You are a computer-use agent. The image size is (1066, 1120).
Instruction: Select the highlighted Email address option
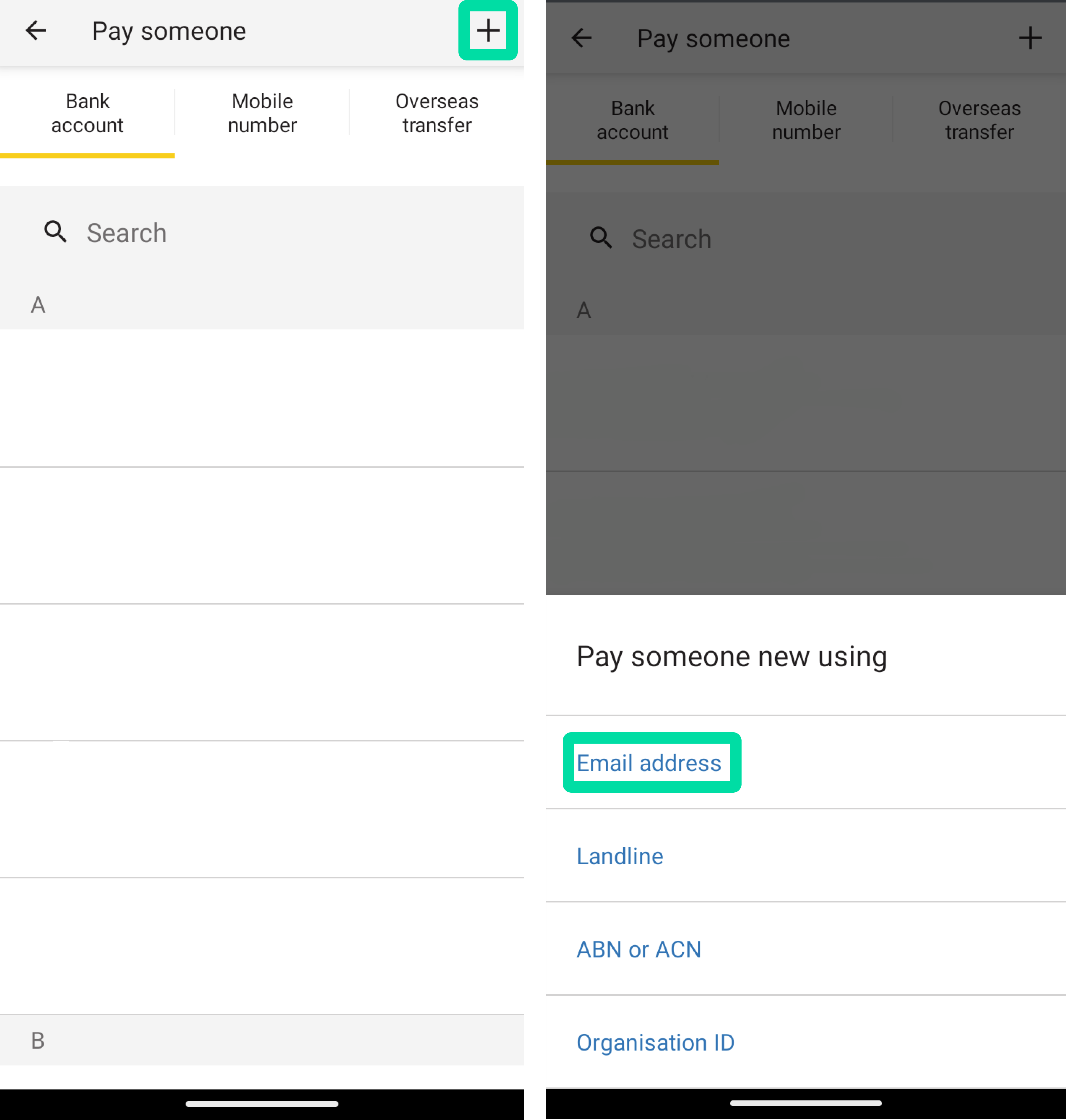coord(649,763)
